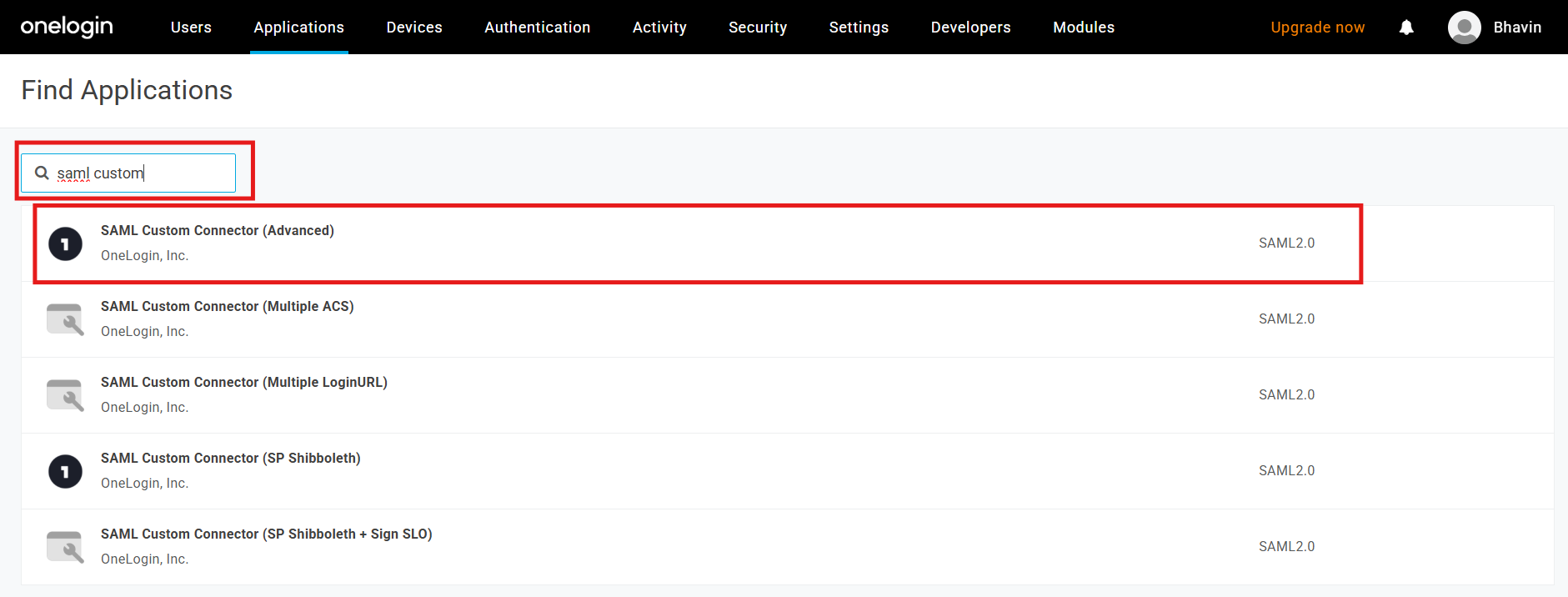Click SAML2.0 label in SP Shibboleth row
Image resolution: width=1568 pixels, height=597 pixels.
pos(1286,471)
